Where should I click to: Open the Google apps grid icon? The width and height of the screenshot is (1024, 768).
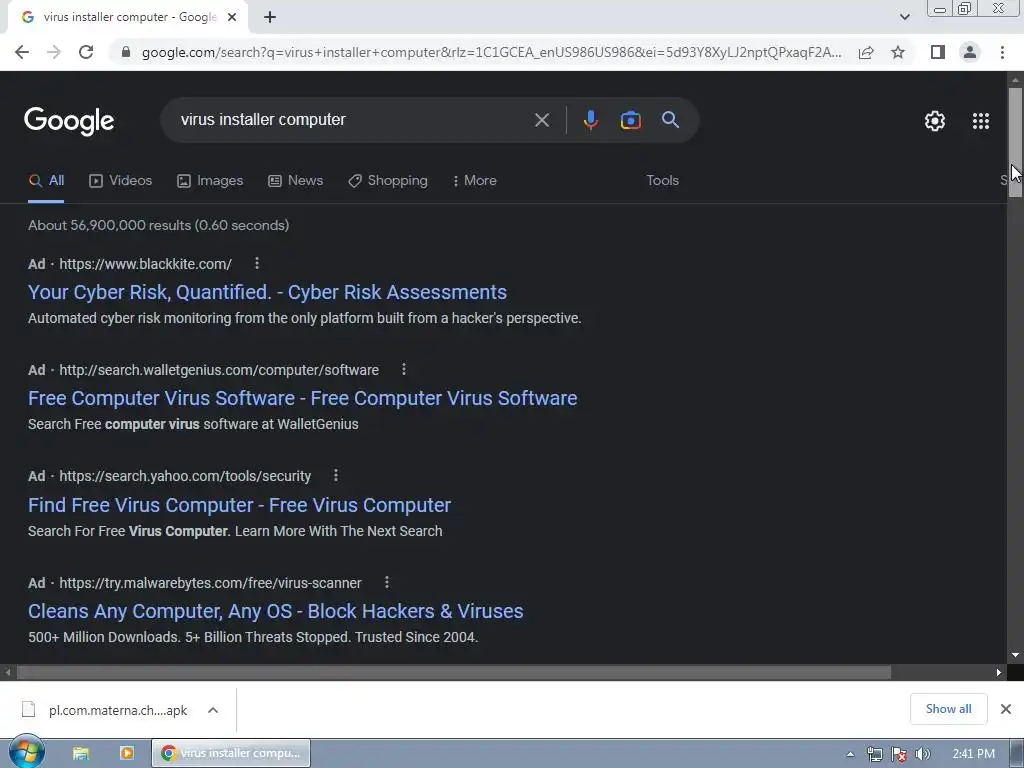[981, 121]
